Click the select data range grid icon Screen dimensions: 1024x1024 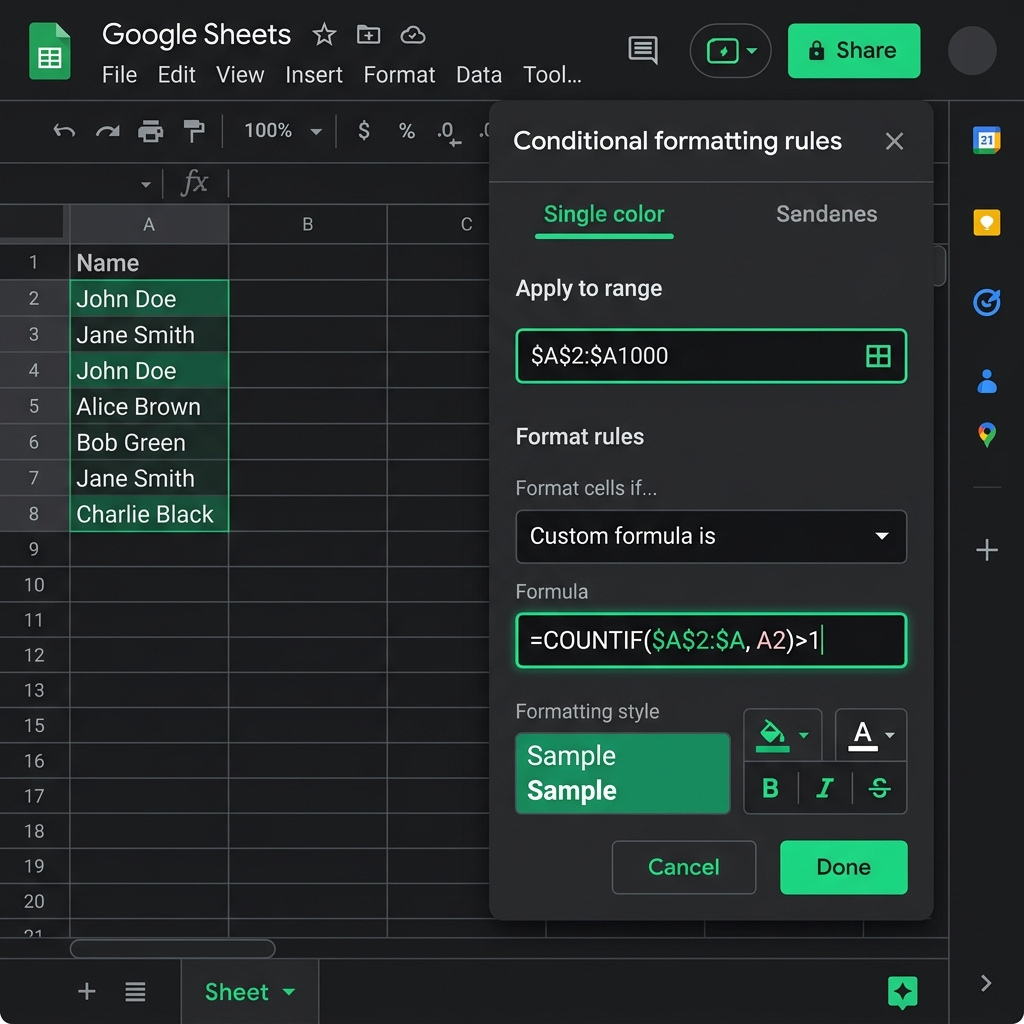878,356
